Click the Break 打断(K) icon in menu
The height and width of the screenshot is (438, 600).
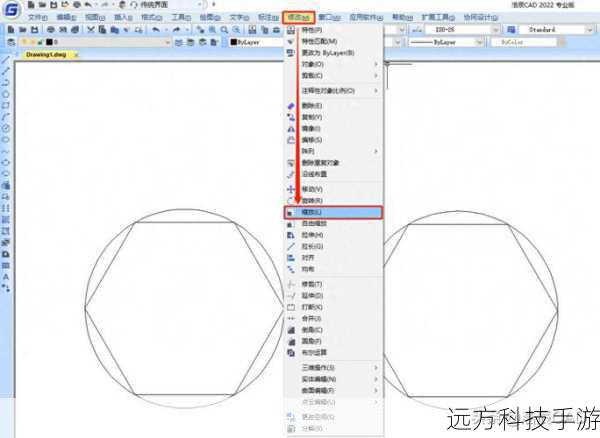(x=291, y=307)
